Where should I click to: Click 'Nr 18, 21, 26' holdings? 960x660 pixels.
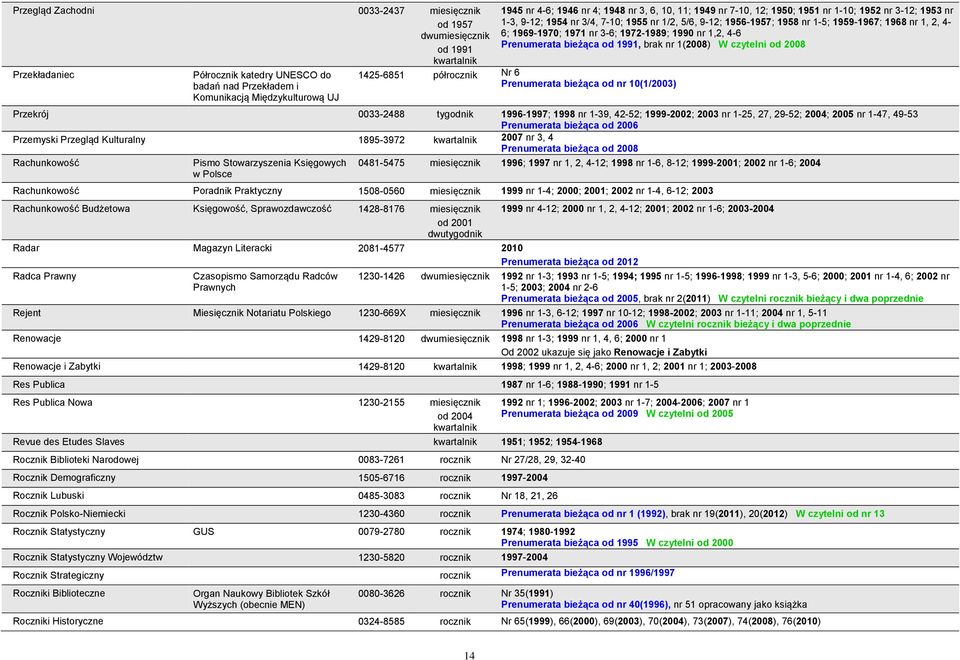point(529,496)
